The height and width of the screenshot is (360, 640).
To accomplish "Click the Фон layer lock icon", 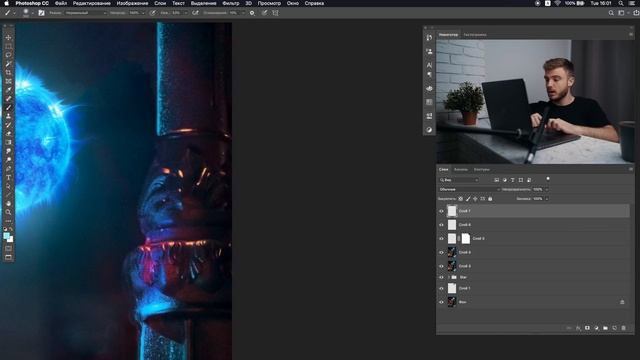I will 622,302.
